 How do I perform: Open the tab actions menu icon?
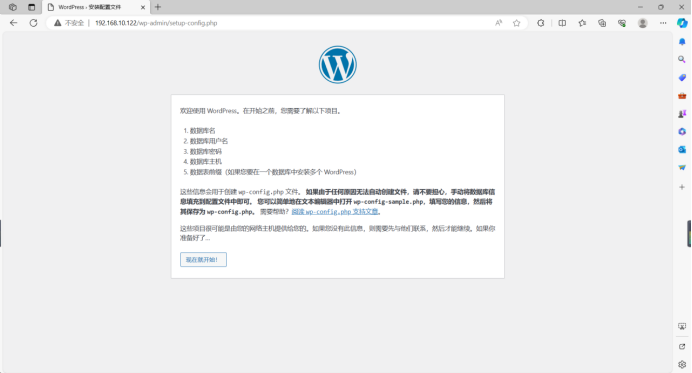(31, 7)
